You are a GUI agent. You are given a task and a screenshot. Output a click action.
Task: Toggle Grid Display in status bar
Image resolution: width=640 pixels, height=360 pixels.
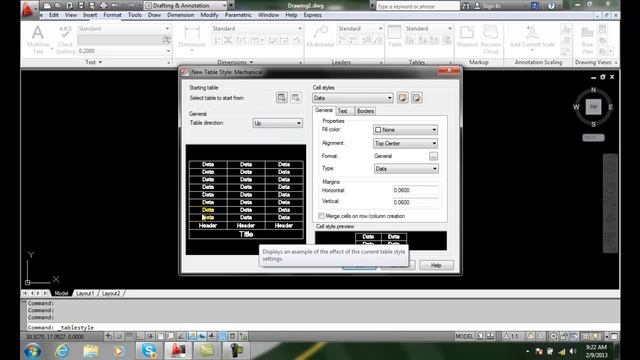(129, 336)
